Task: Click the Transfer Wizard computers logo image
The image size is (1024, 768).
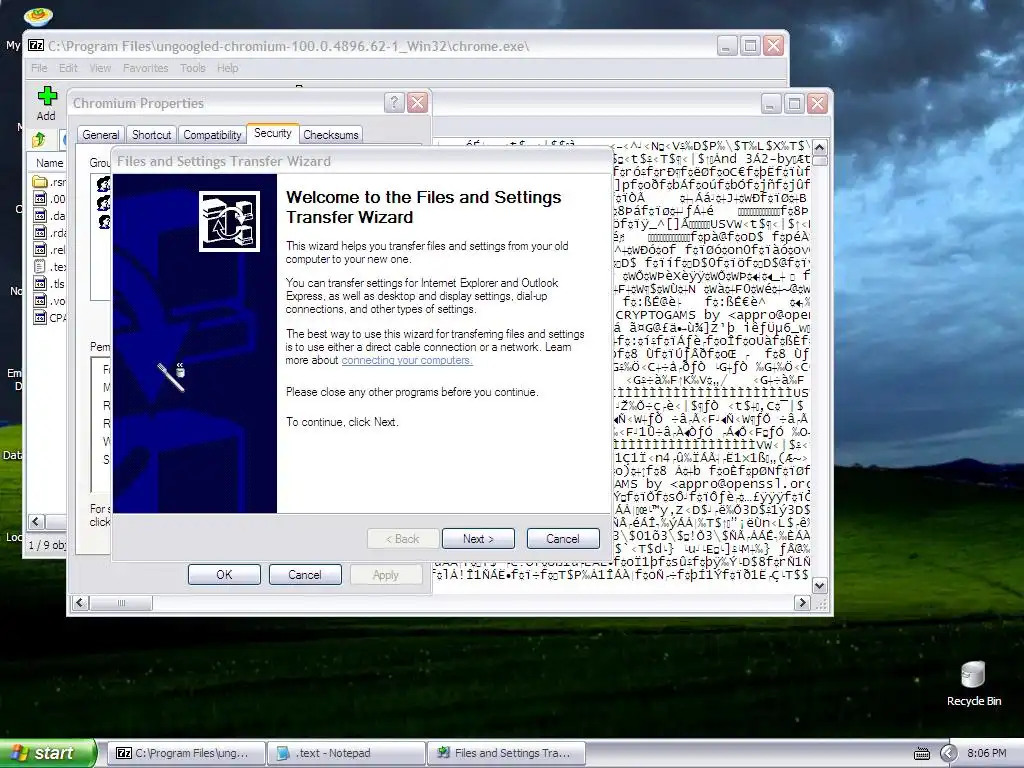Action: [x=229, y=221]
